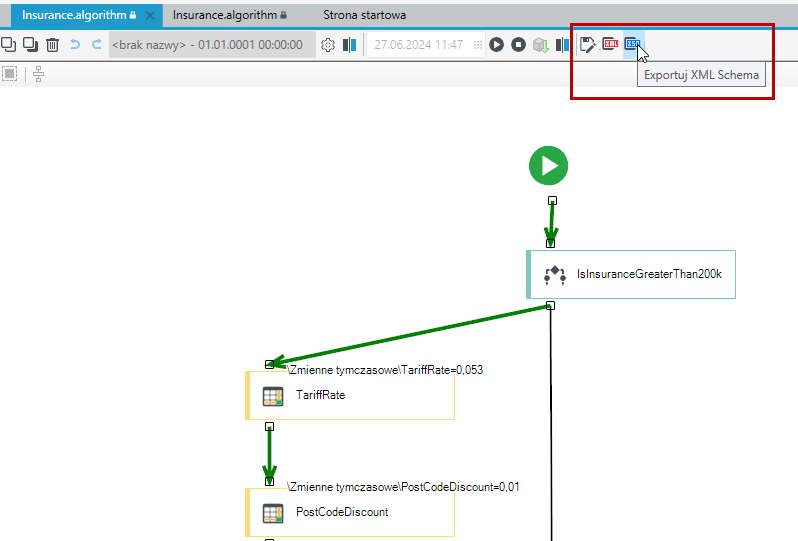Click the red XML export icon
Viewport: 798px width, 541px height.
pyautogui.click(x=610, y=44)
